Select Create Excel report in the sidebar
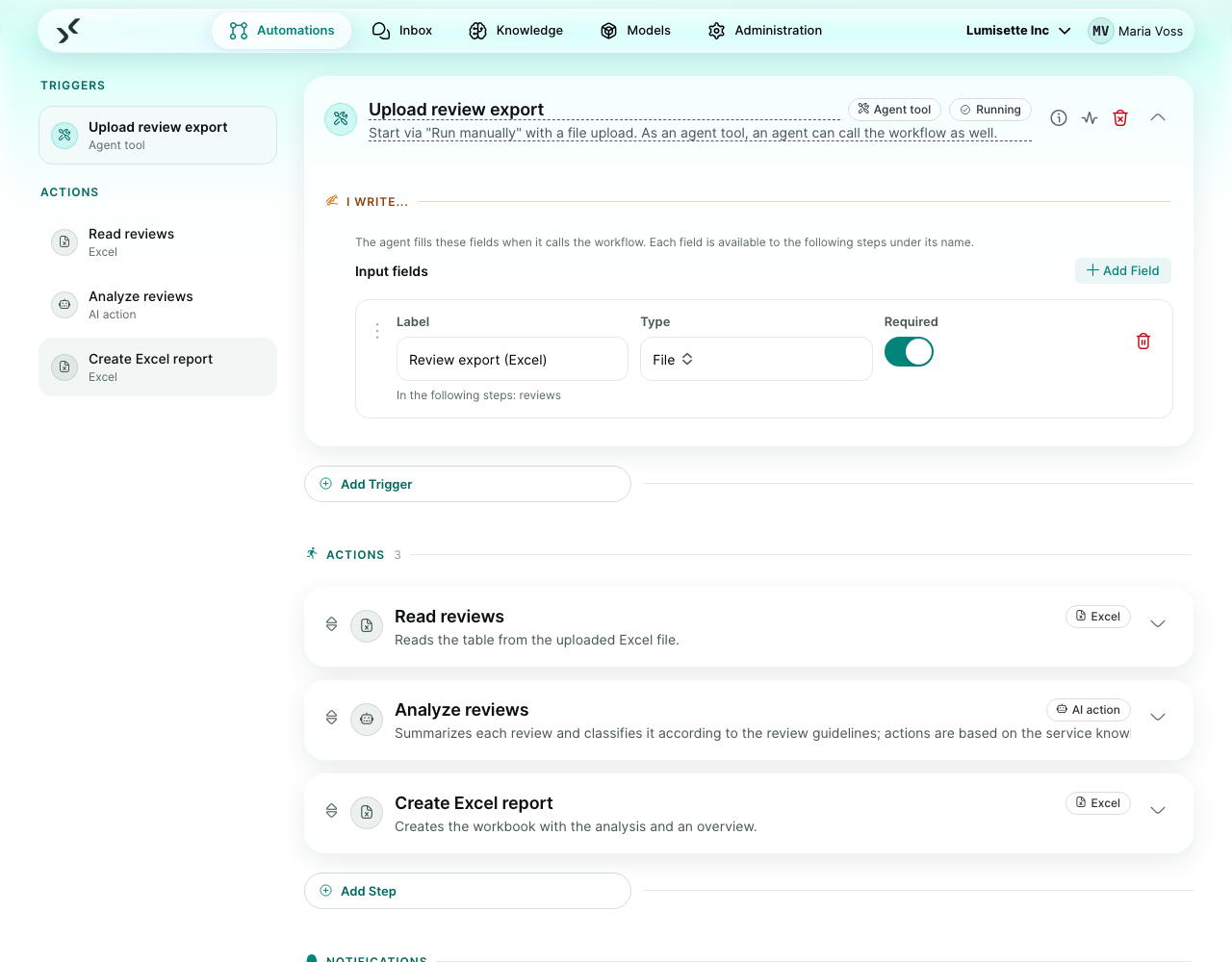 coord(158,367)
